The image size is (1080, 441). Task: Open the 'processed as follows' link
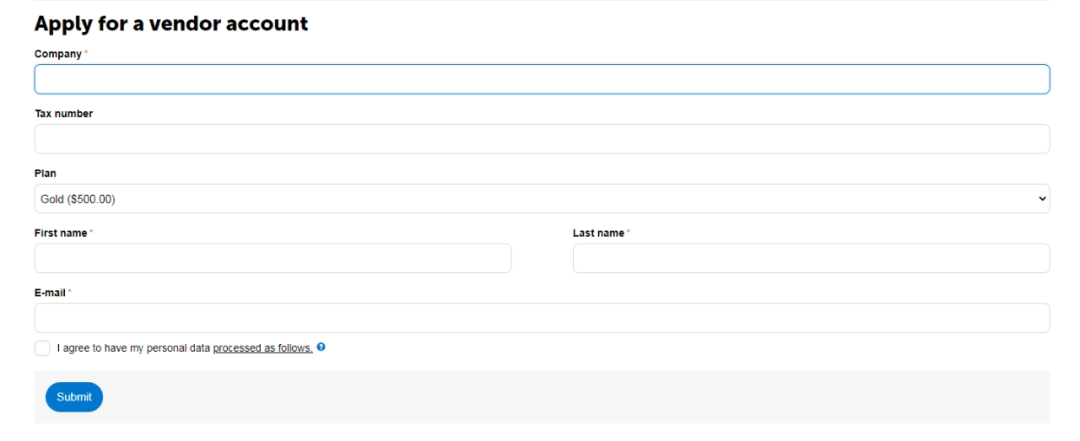coord(262,348)
